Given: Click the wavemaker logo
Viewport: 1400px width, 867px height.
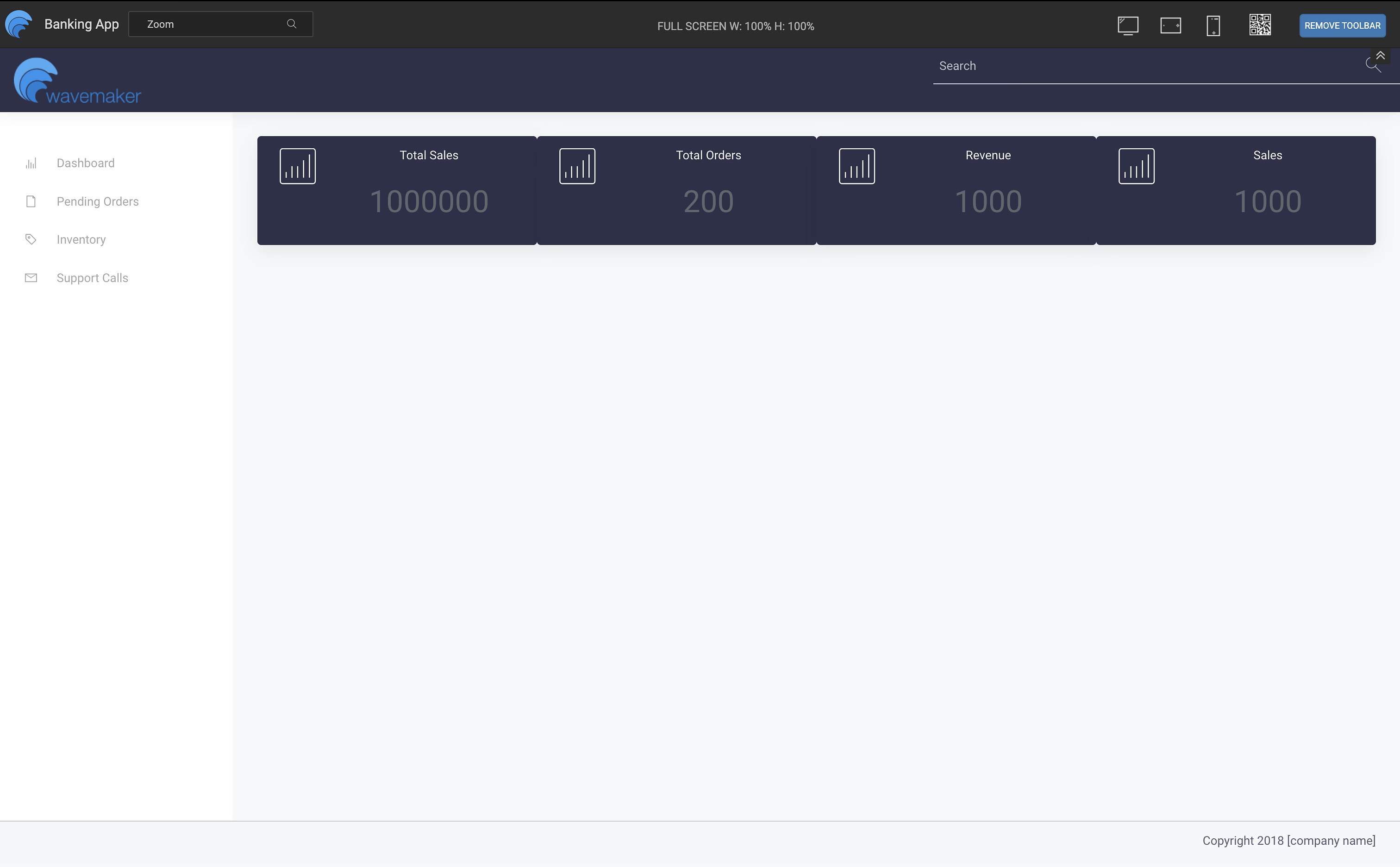Looking at the screenshot, I should (x=77, y=80).
